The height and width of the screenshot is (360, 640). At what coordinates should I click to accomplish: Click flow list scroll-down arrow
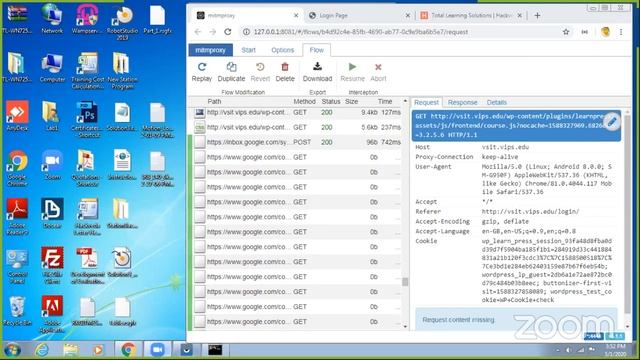(405, 326)
